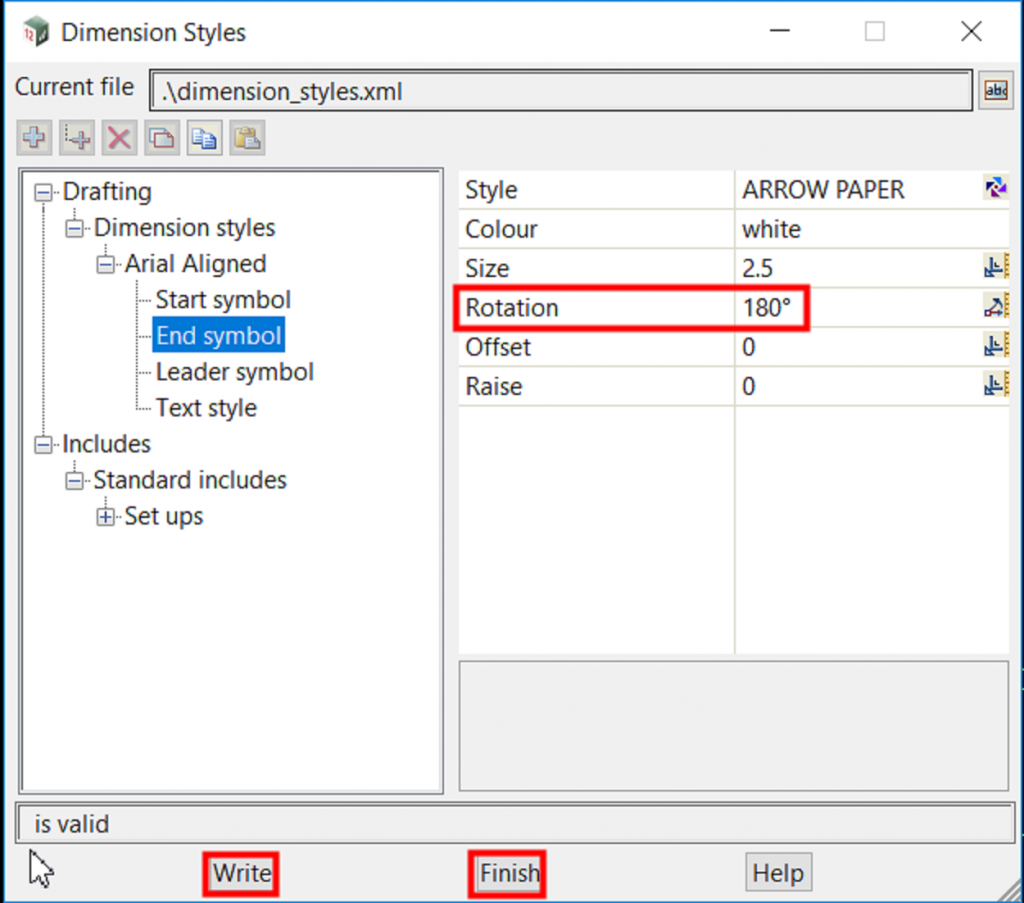
Task: Click the clipboard paste toolbar icon
Action: (246, 138)
